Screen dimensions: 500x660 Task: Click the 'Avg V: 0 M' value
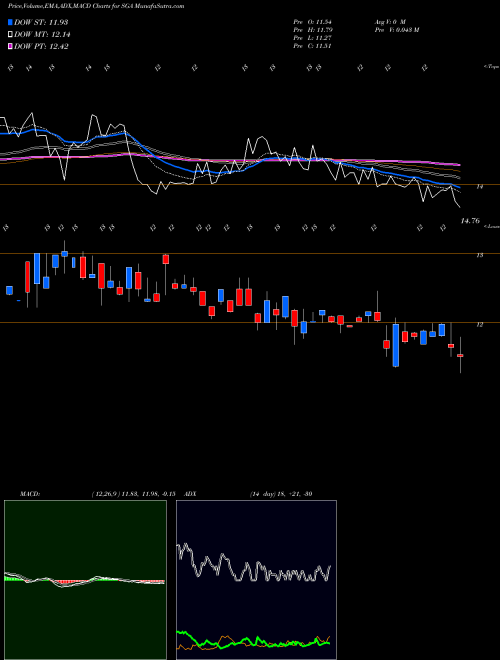pos(390,21)
